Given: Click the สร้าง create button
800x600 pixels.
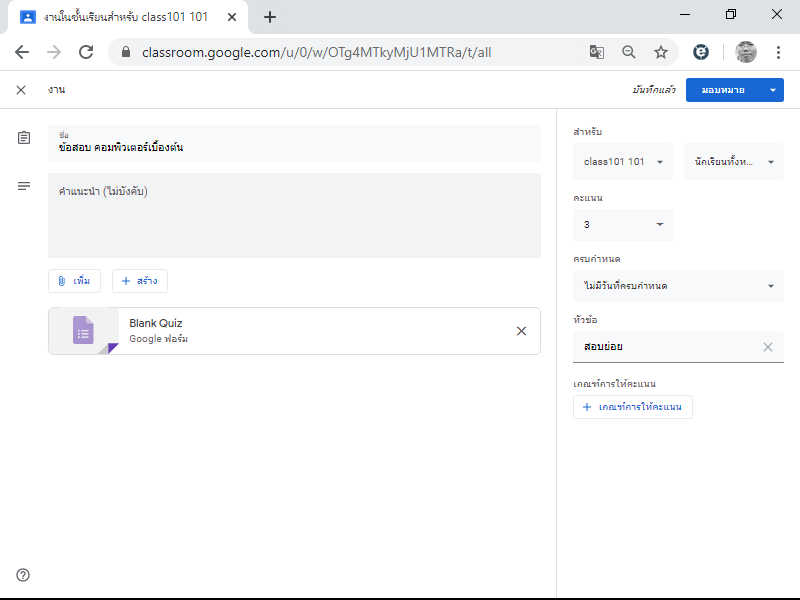Looking at the screenshot, I should point(140,281).
